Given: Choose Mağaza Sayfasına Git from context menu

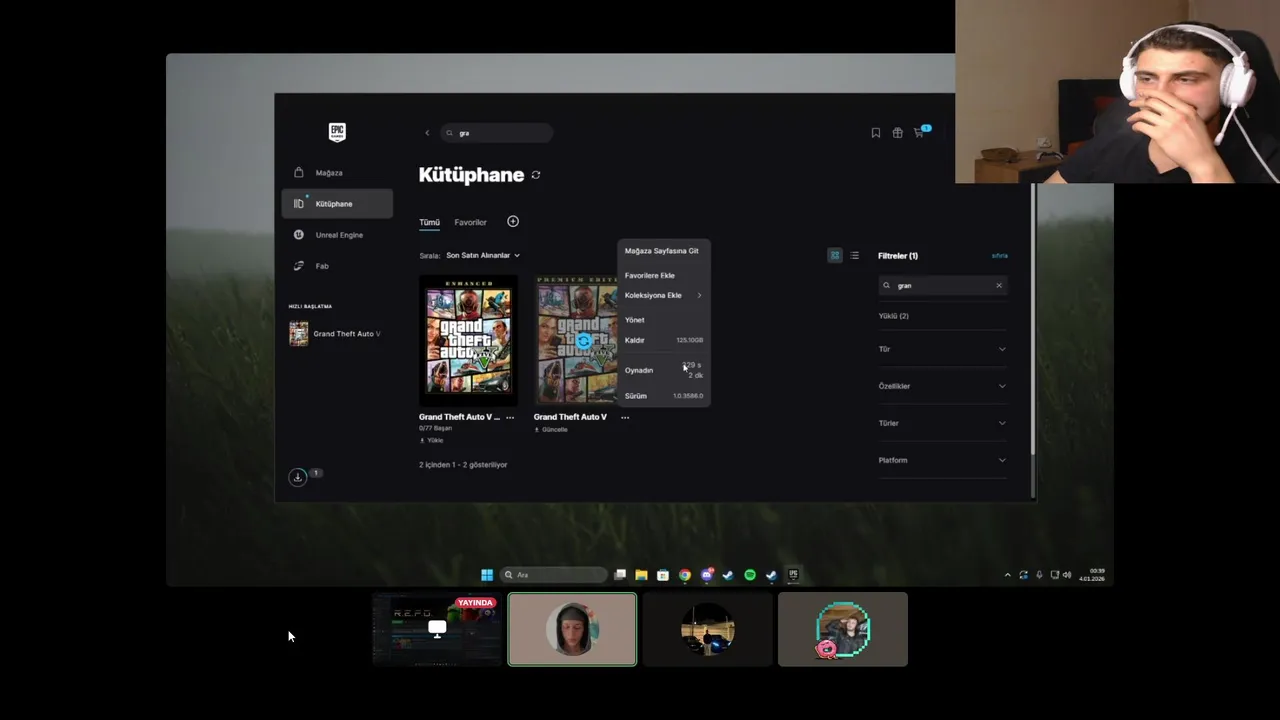Looking at the screenshot, I should (662, 251).
